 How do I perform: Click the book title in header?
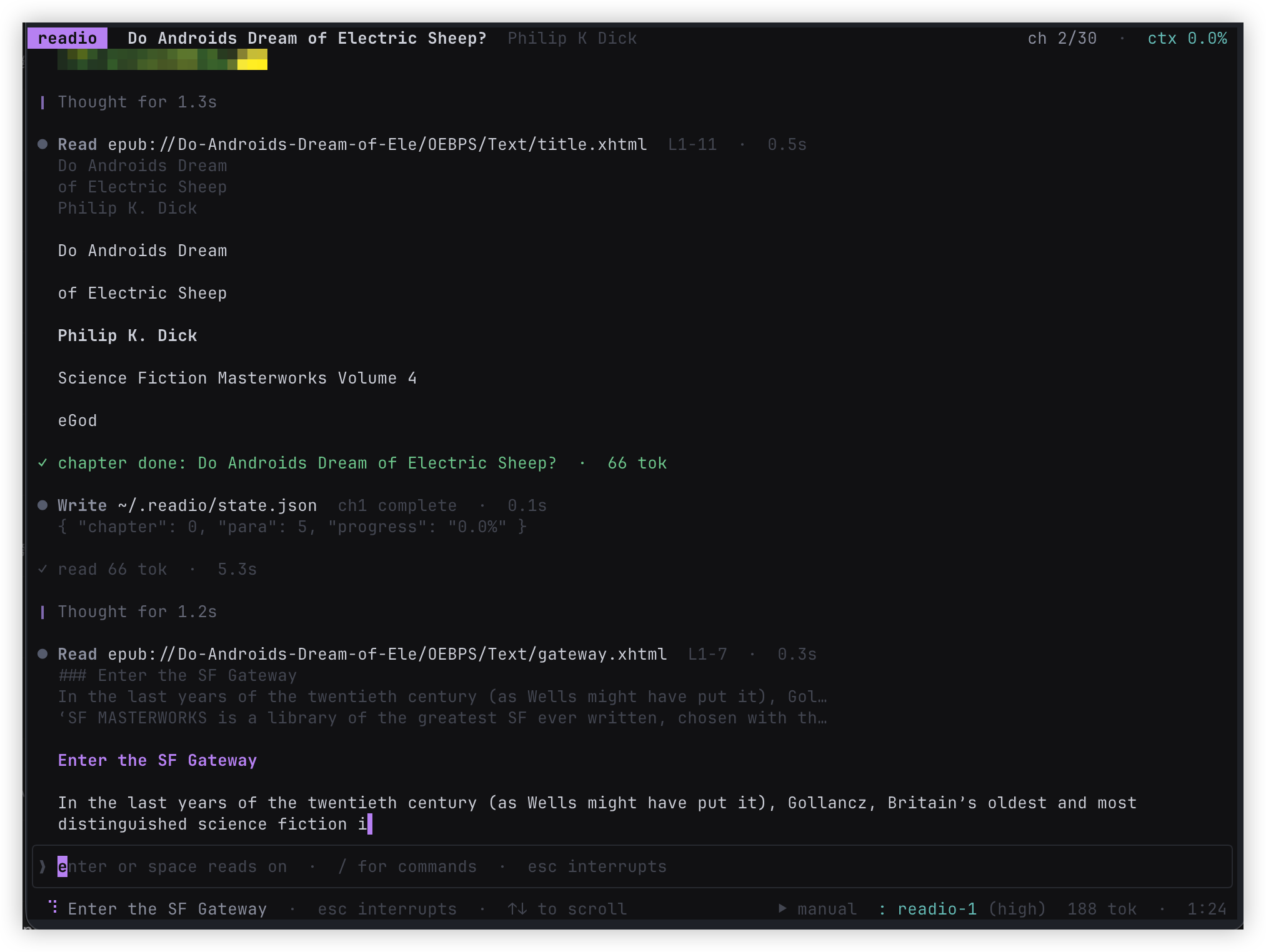coord(307,38)
